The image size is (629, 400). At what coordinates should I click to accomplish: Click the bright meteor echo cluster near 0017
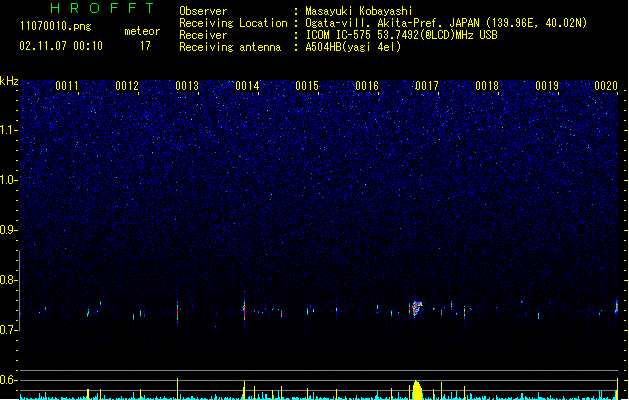point(417,309)
